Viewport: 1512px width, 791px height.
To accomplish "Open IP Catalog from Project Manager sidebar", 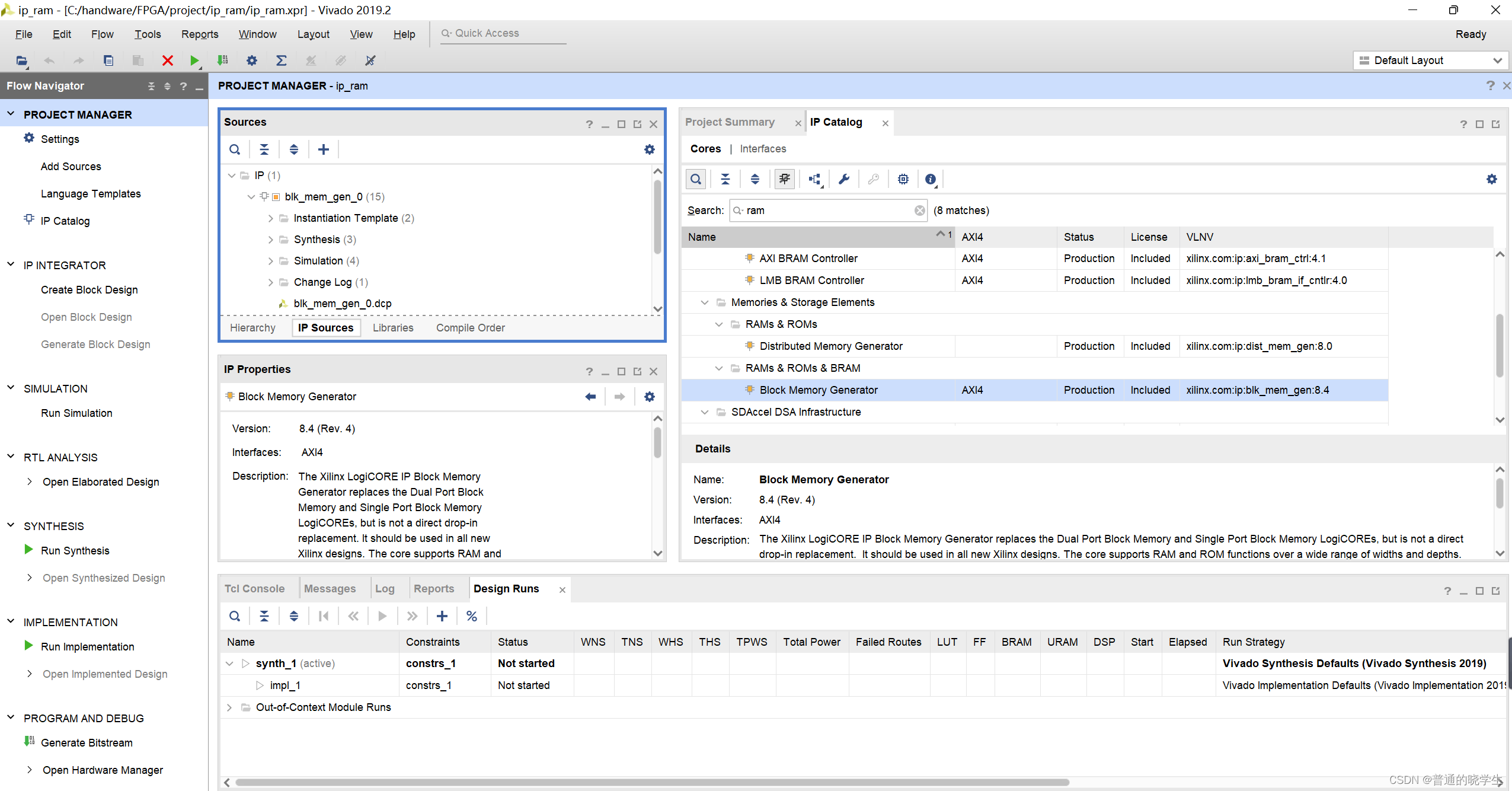I will click(65, 220).
